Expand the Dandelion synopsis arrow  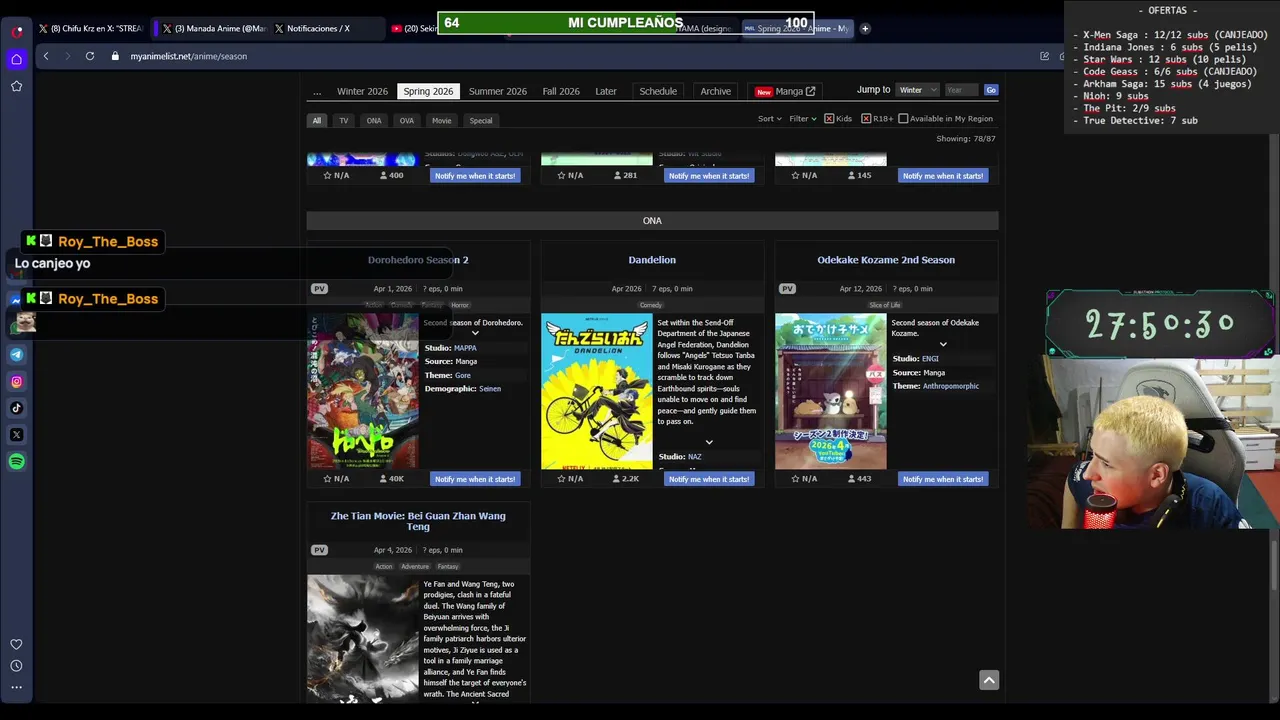click(x=709, y=442)
